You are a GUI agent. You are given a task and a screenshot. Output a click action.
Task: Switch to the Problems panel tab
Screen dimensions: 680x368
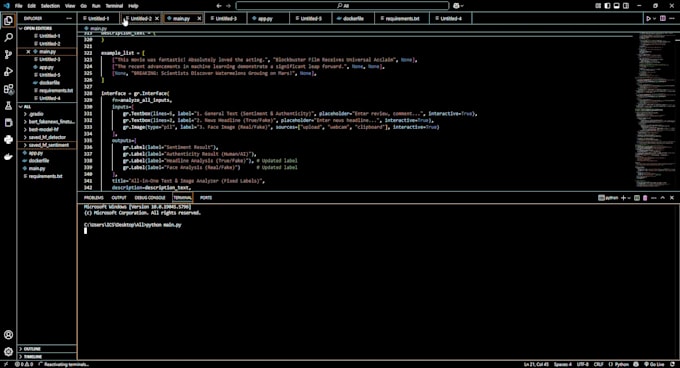tap(94, 198)
